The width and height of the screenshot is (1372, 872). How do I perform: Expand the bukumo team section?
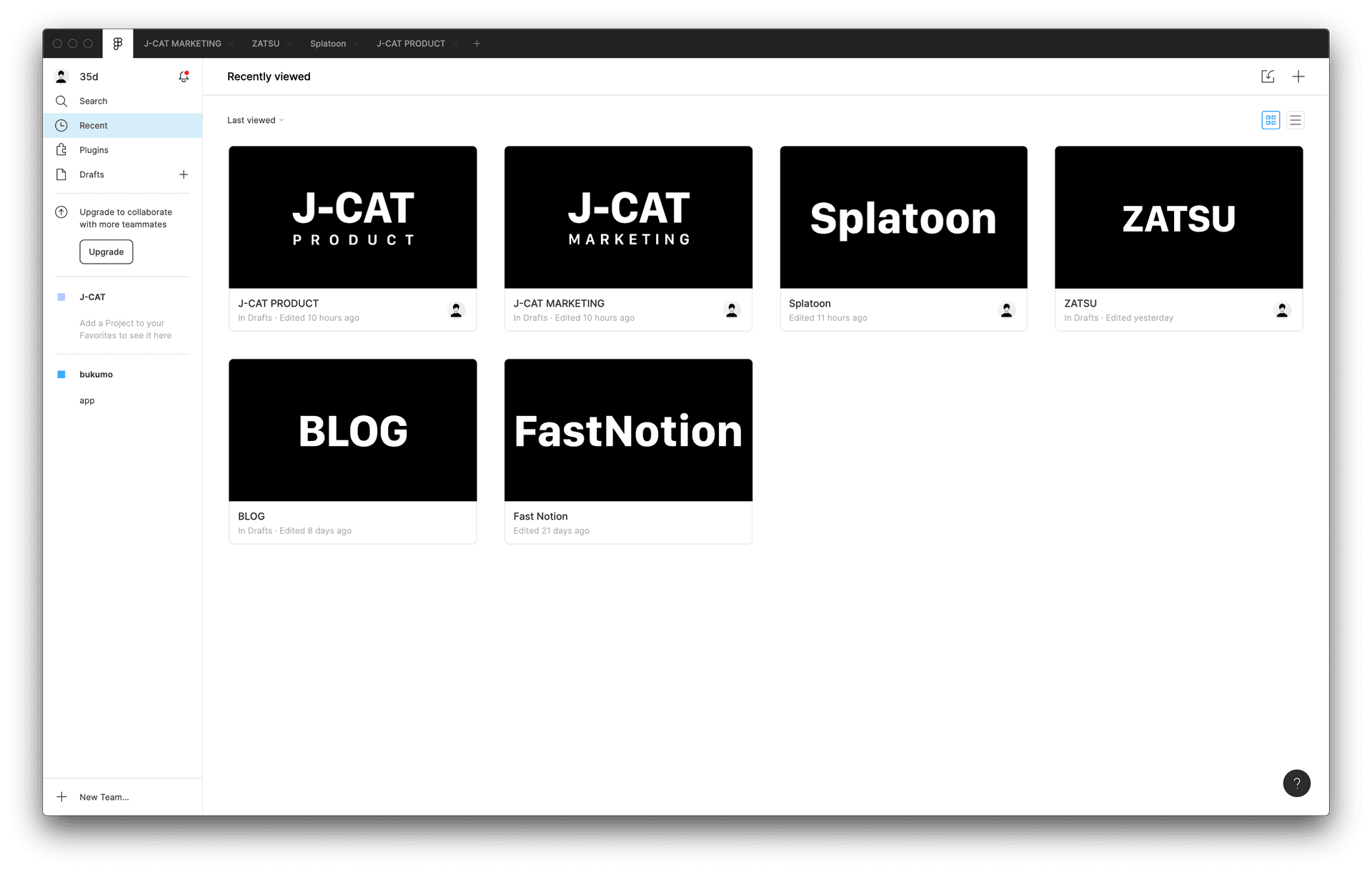[95, 373]
